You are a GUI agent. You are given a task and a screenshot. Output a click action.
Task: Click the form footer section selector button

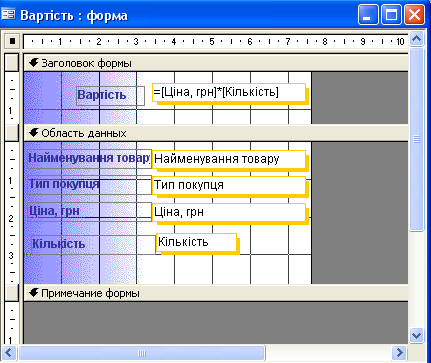click(x=12, y=293)
